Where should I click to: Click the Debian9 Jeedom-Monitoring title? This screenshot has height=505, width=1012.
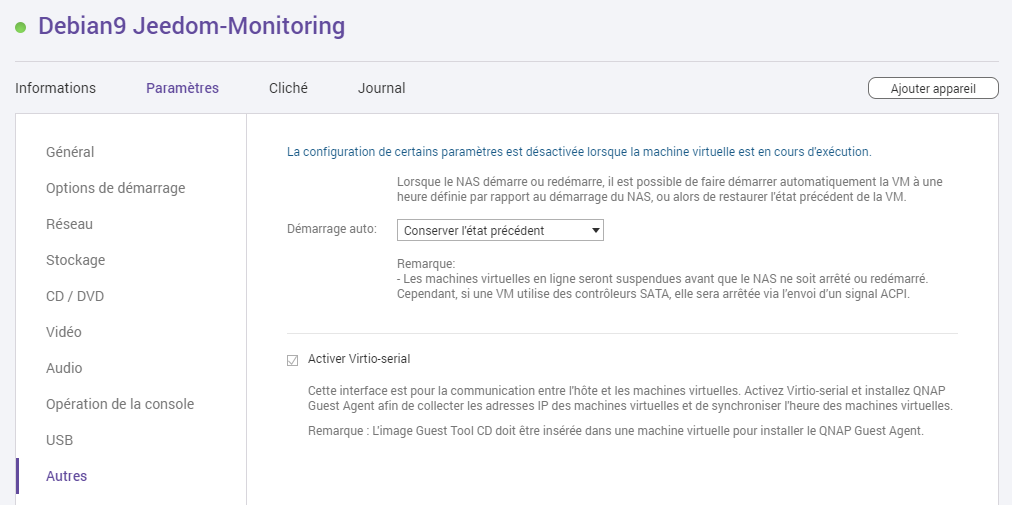point(191,26)
